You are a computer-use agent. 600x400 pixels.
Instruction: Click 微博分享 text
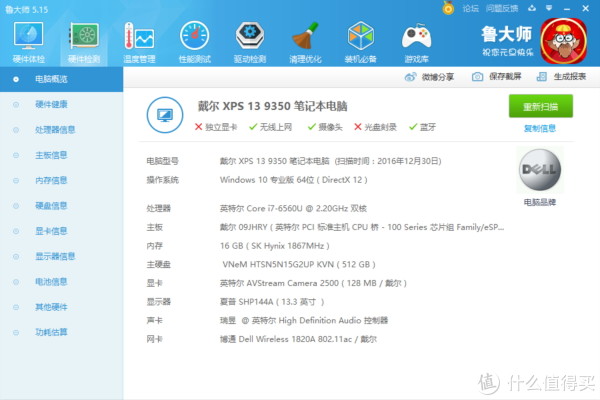[x=438, y=77]
